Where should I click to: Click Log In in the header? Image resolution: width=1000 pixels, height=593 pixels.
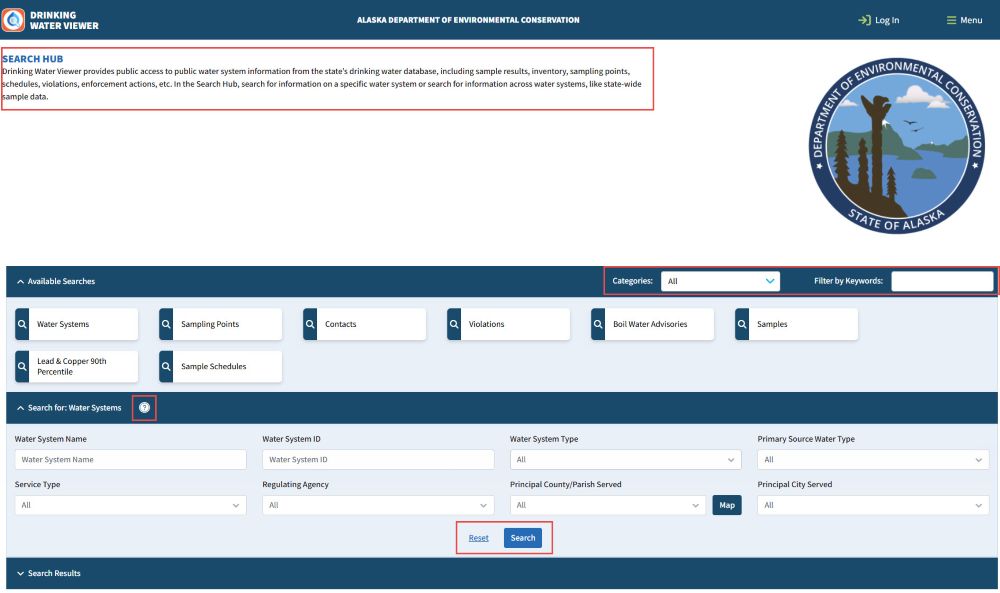(878, 20)
